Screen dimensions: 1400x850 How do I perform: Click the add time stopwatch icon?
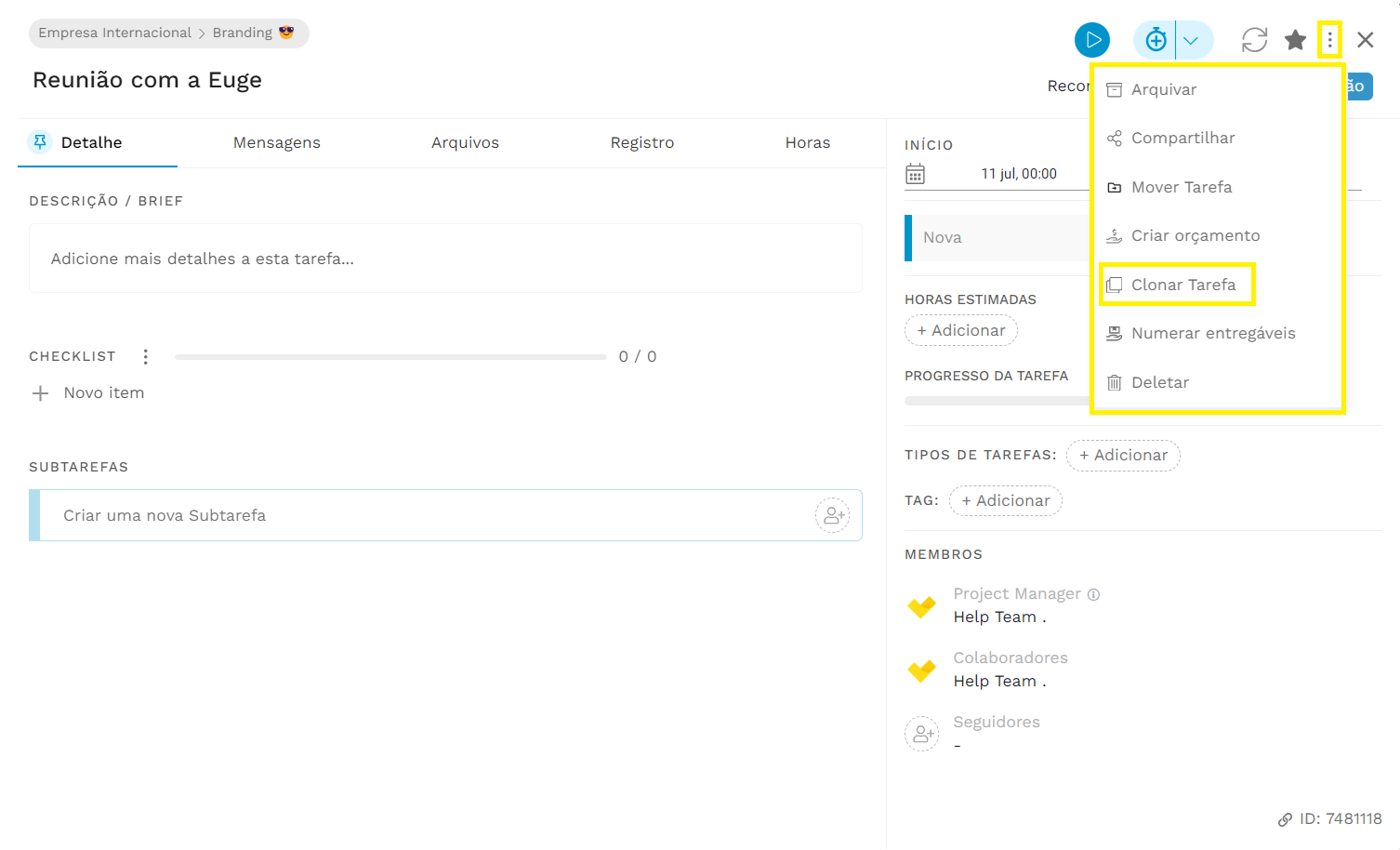click(1156, 40)
